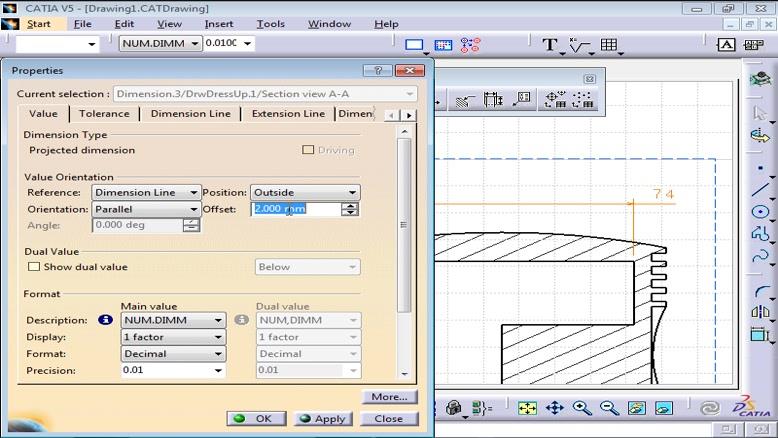
Task: Open the Format Decimal main value dropdown
Action: click(x=173, y=354)
